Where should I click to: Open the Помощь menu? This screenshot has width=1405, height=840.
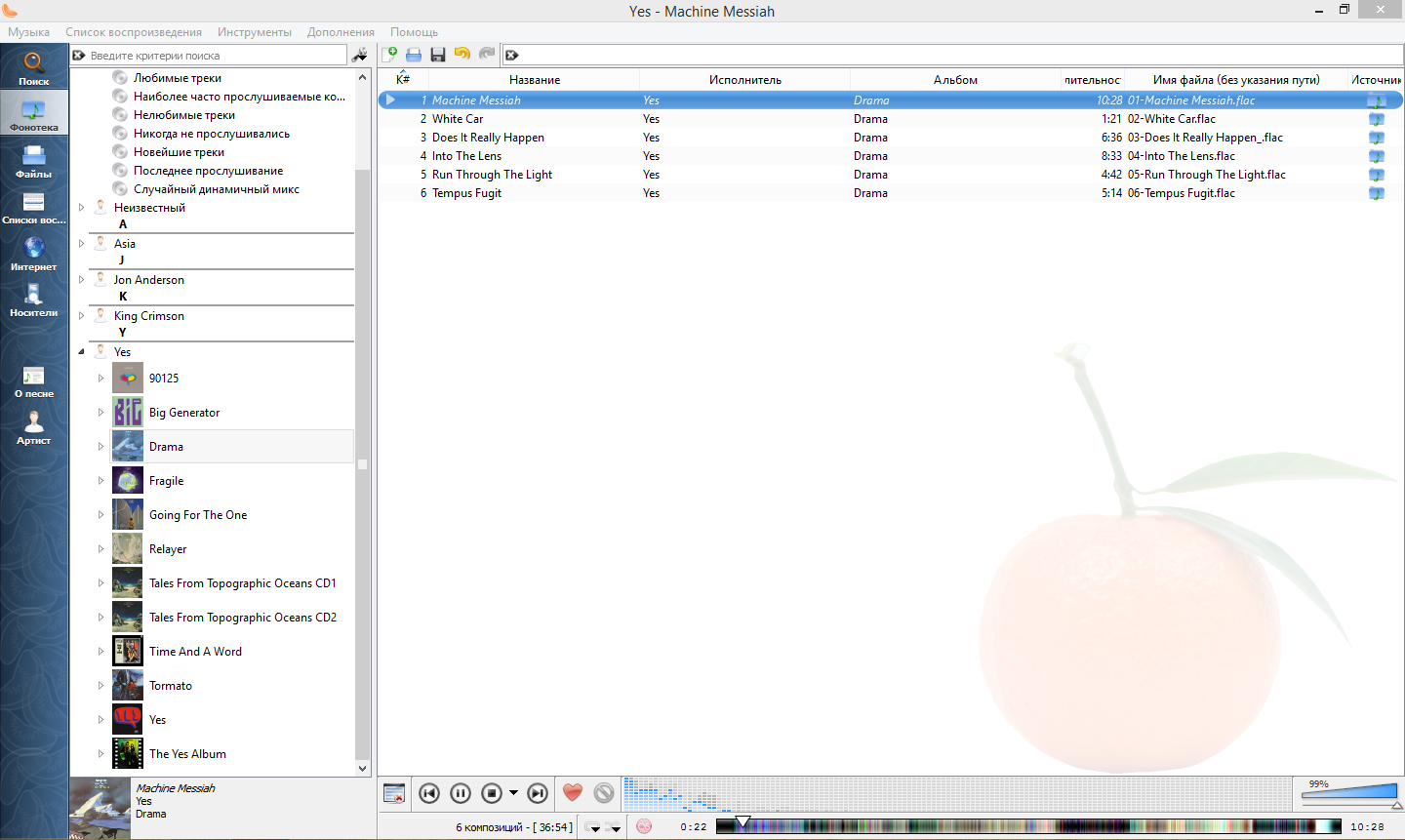414,32
